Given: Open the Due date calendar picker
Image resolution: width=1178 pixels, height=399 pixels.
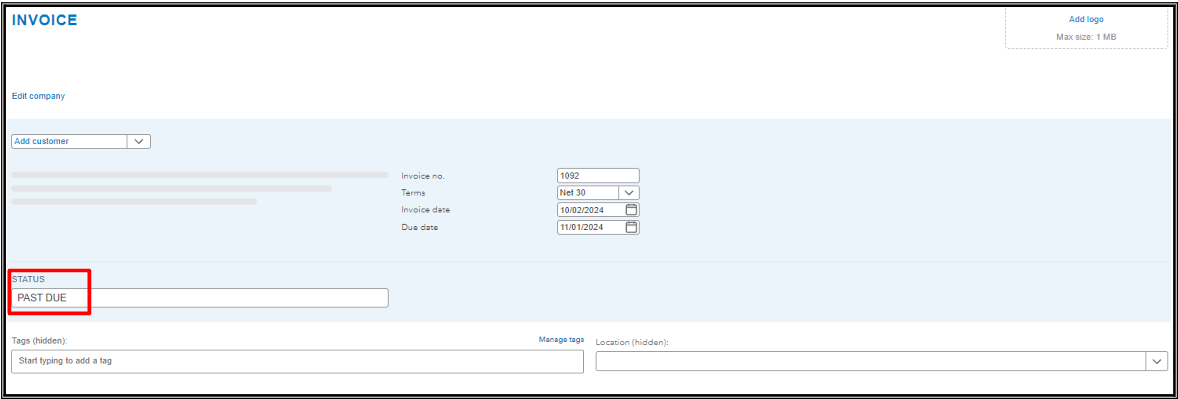Looking at the screenshot, I should 631,227.
